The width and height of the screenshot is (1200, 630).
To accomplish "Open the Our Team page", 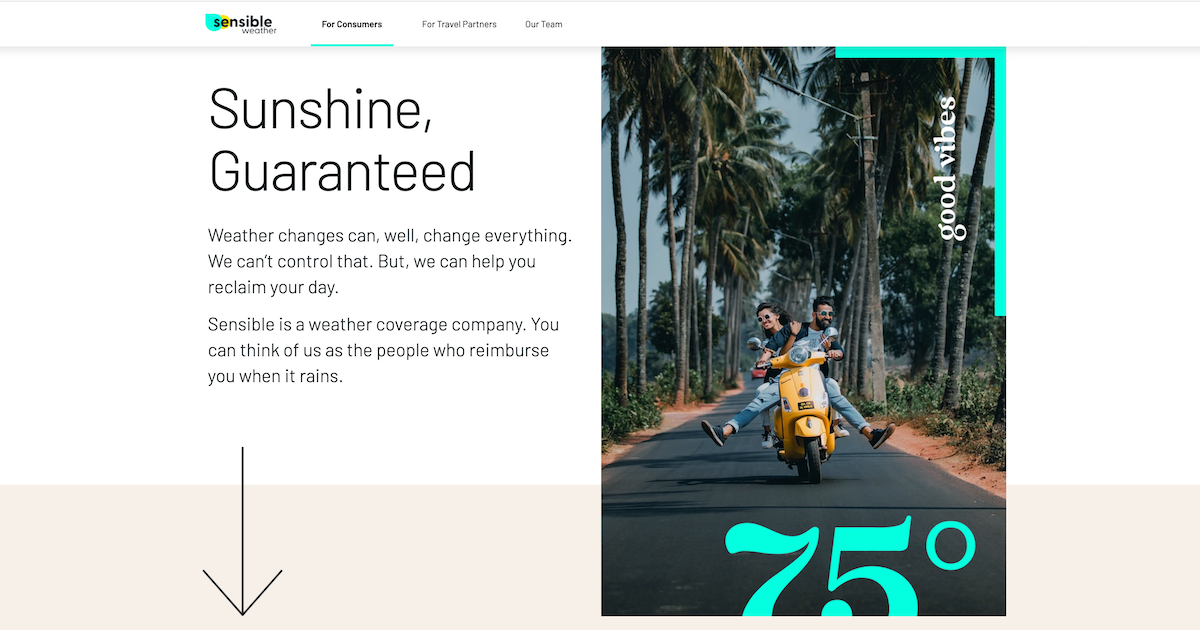I will pyautogui.click(x=544, y=24).
